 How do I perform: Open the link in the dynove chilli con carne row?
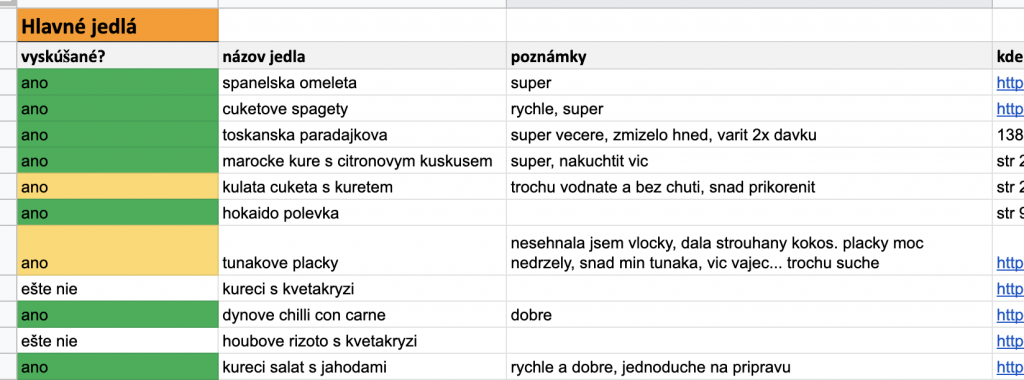(x=1010, y=315)
